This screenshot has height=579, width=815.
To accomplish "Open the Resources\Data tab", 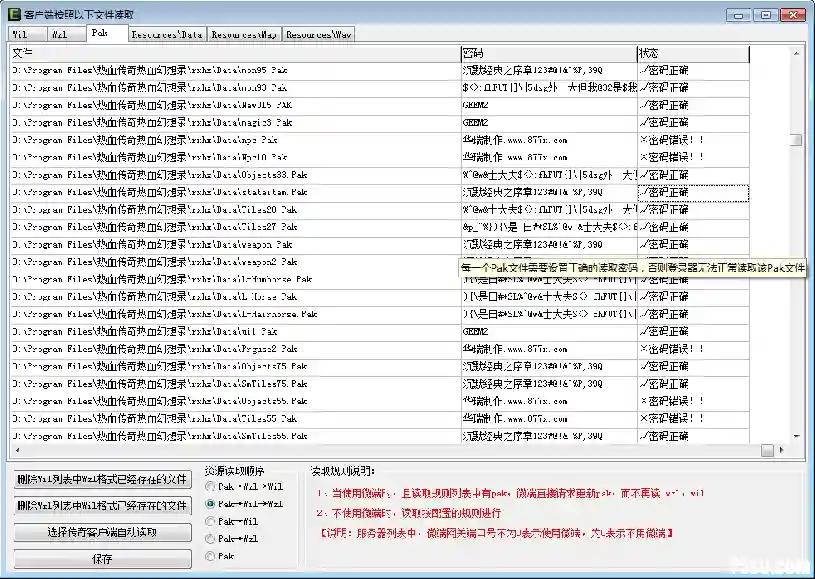I will 167,34.
